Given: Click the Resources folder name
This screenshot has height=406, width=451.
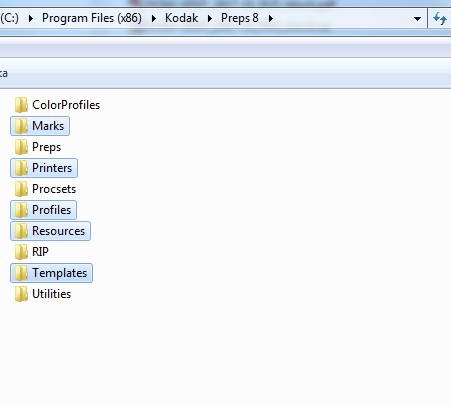Looking at the screenshot, I should (59, 231).
